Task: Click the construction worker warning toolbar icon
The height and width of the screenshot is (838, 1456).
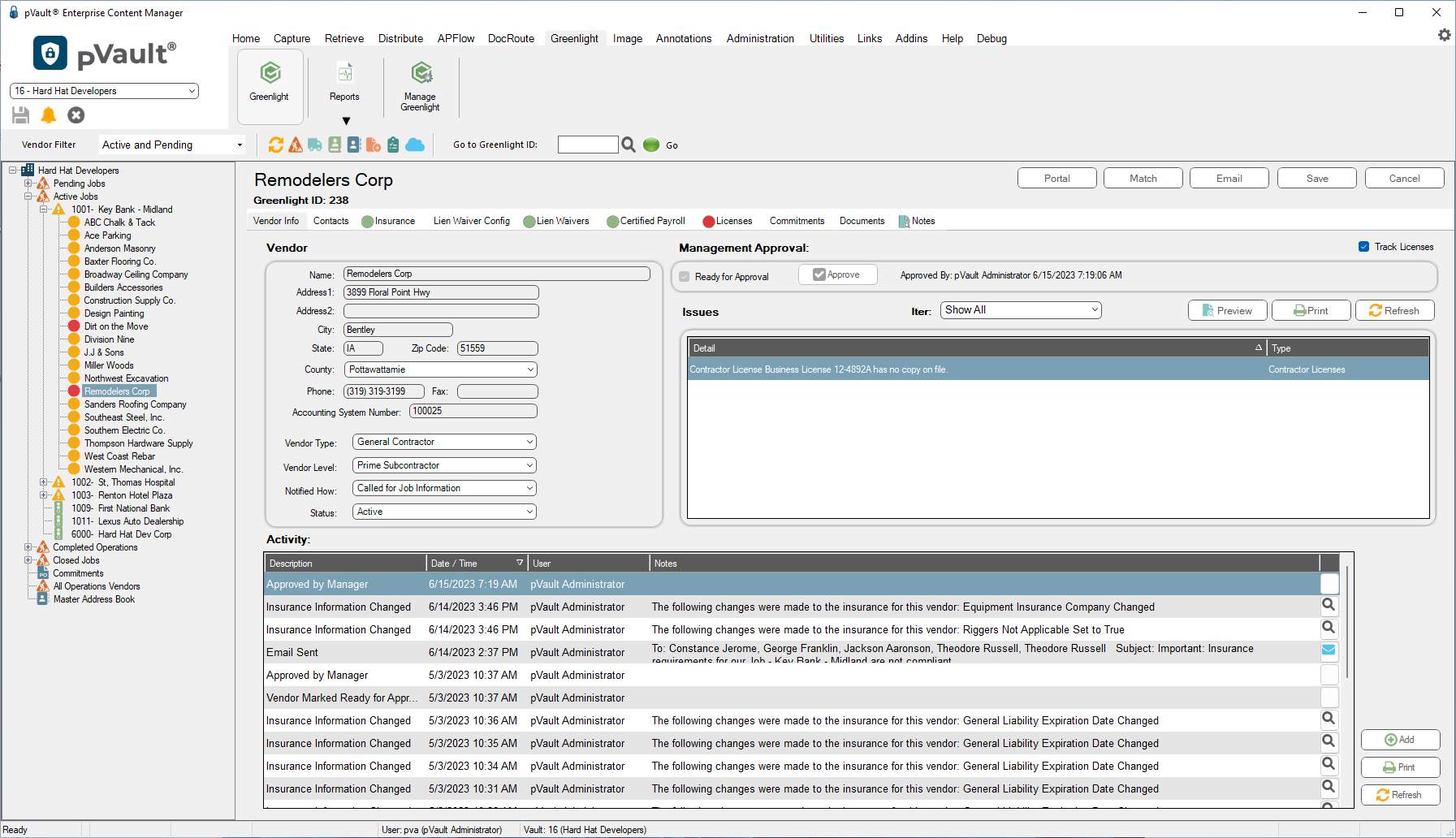Action: click(x=296, y=145)
